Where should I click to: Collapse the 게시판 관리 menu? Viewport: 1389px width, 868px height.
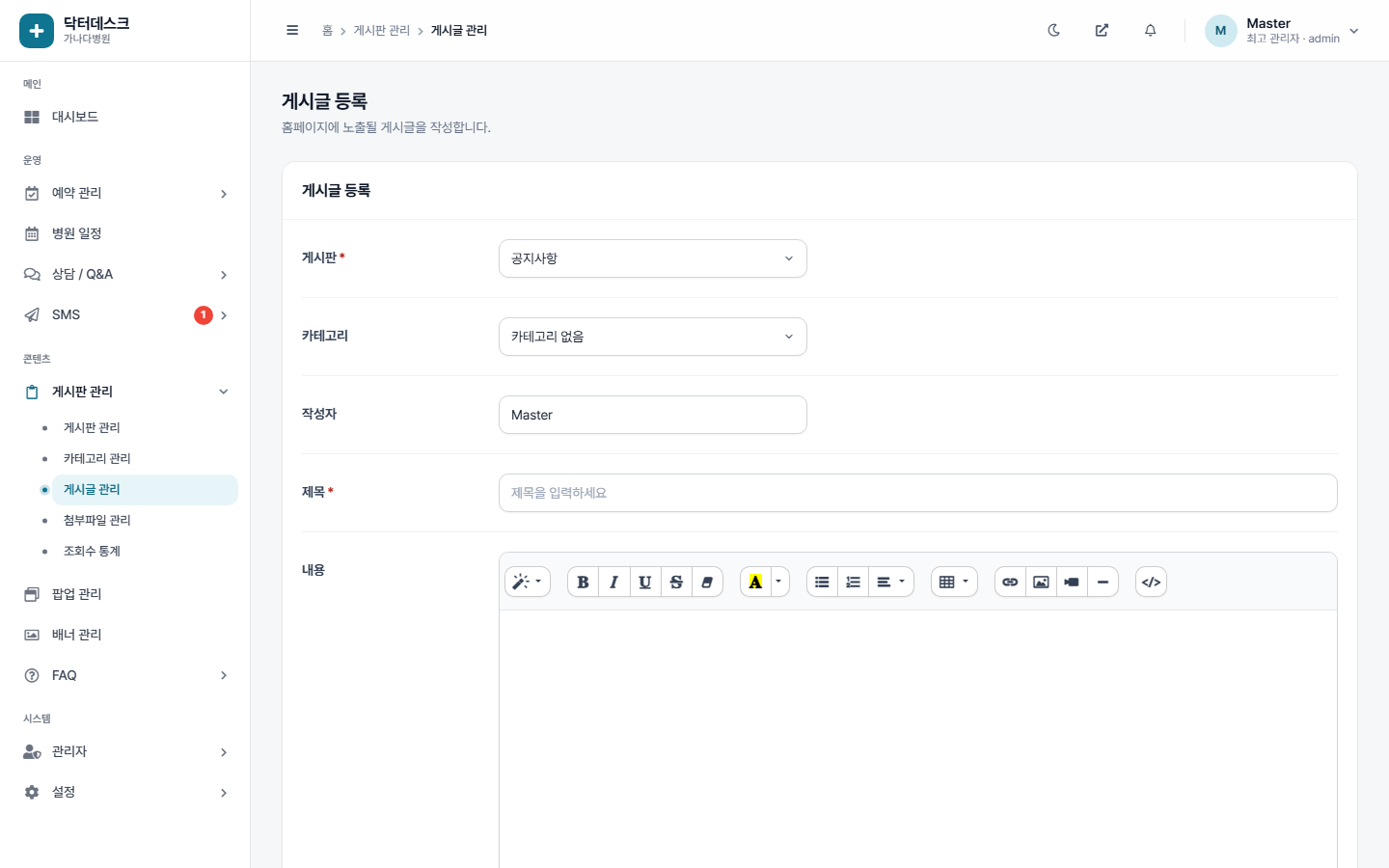[x=125, y=392]
